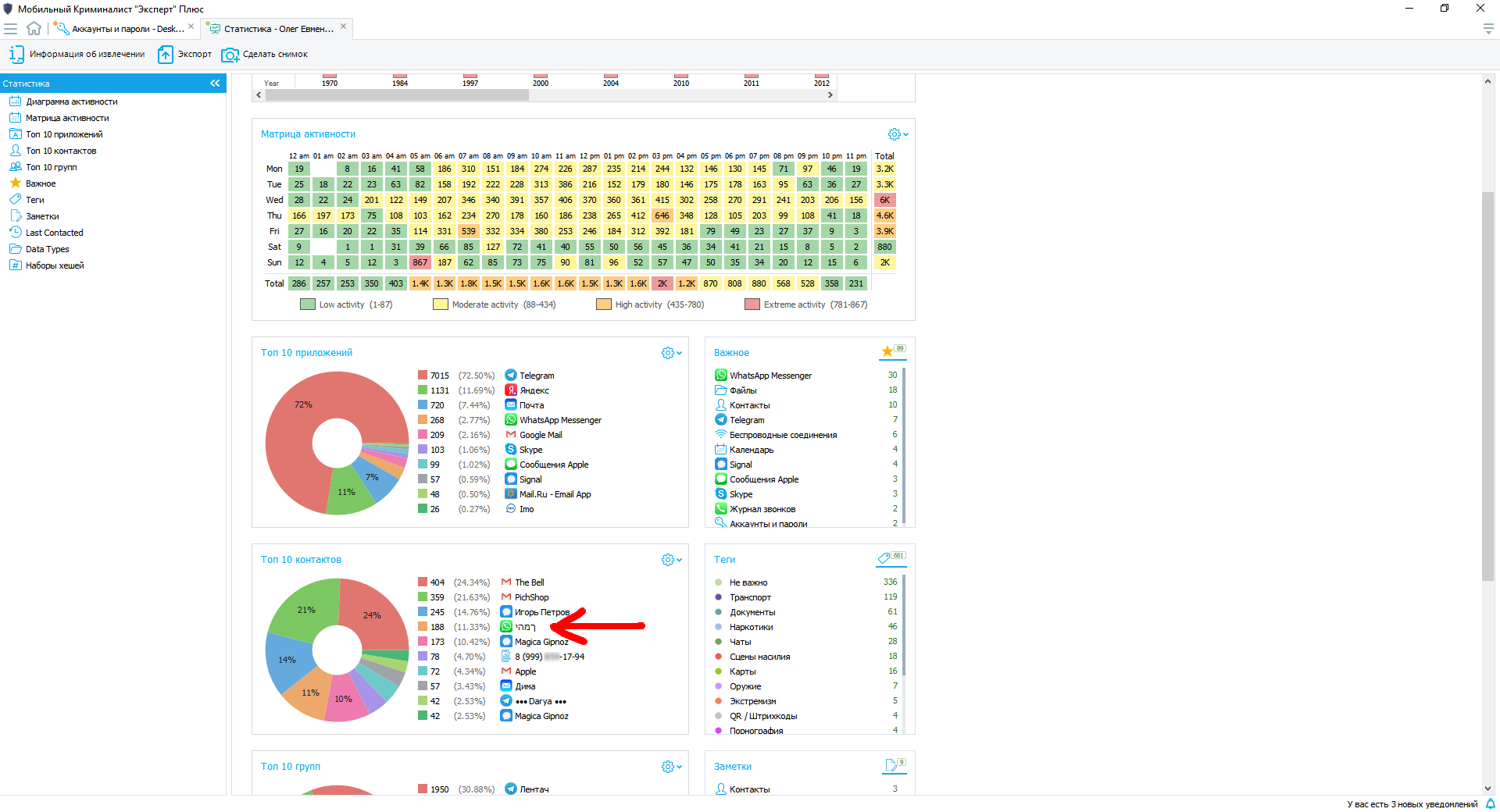Click the timeline's left scroll arrow
The height and width of the screenshot is (812, 1500).
259,94
